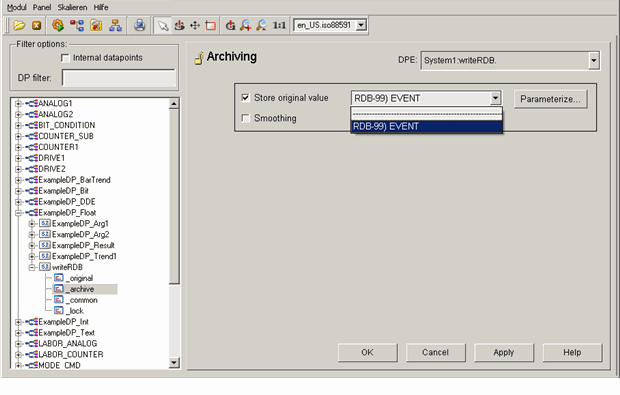Screen dimensions: 620x395
Task: Select the COUNTER1 tree item
Action: 59,147
